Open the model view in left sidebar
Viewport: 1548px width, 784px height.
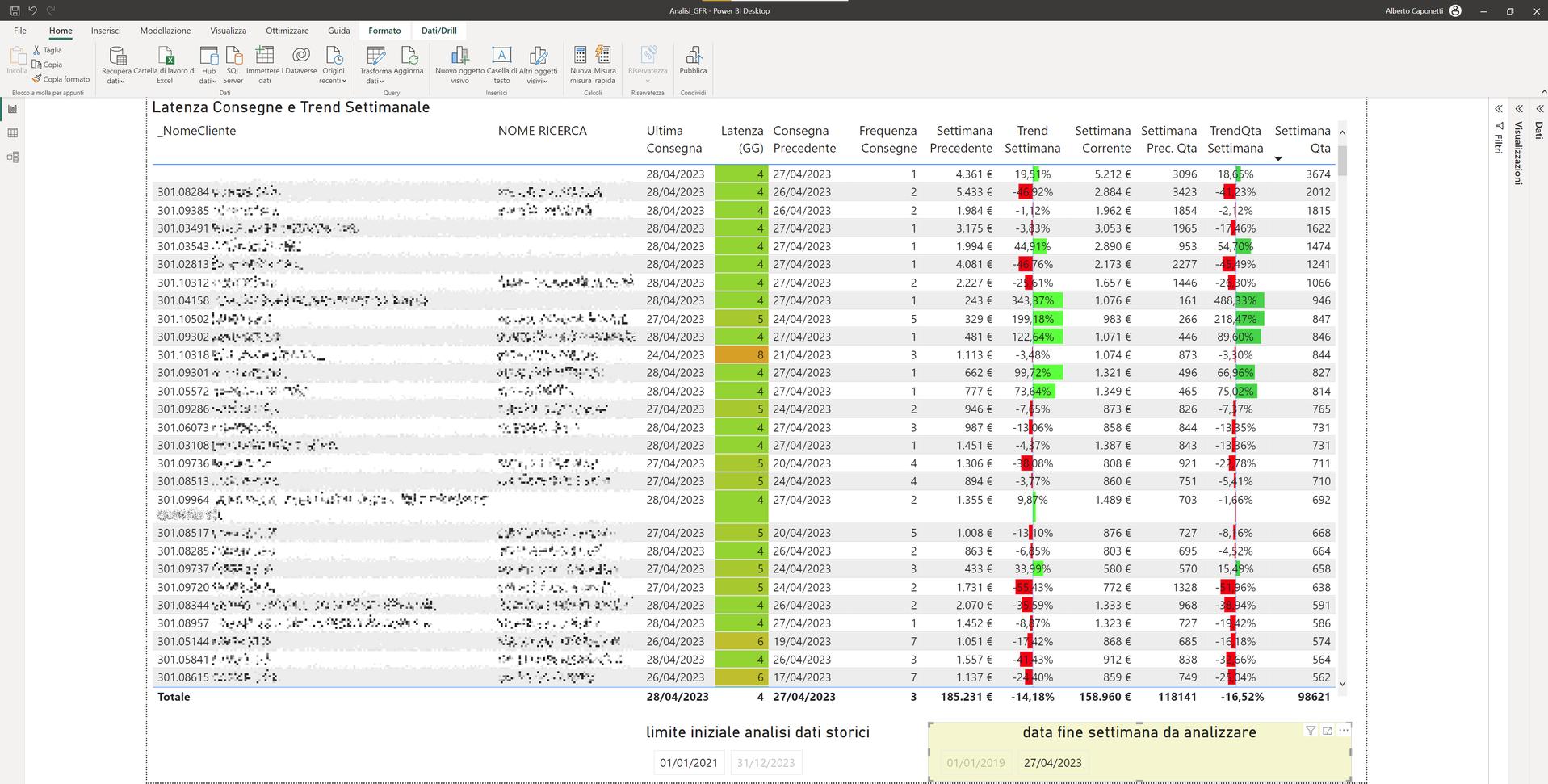(12, 157)
